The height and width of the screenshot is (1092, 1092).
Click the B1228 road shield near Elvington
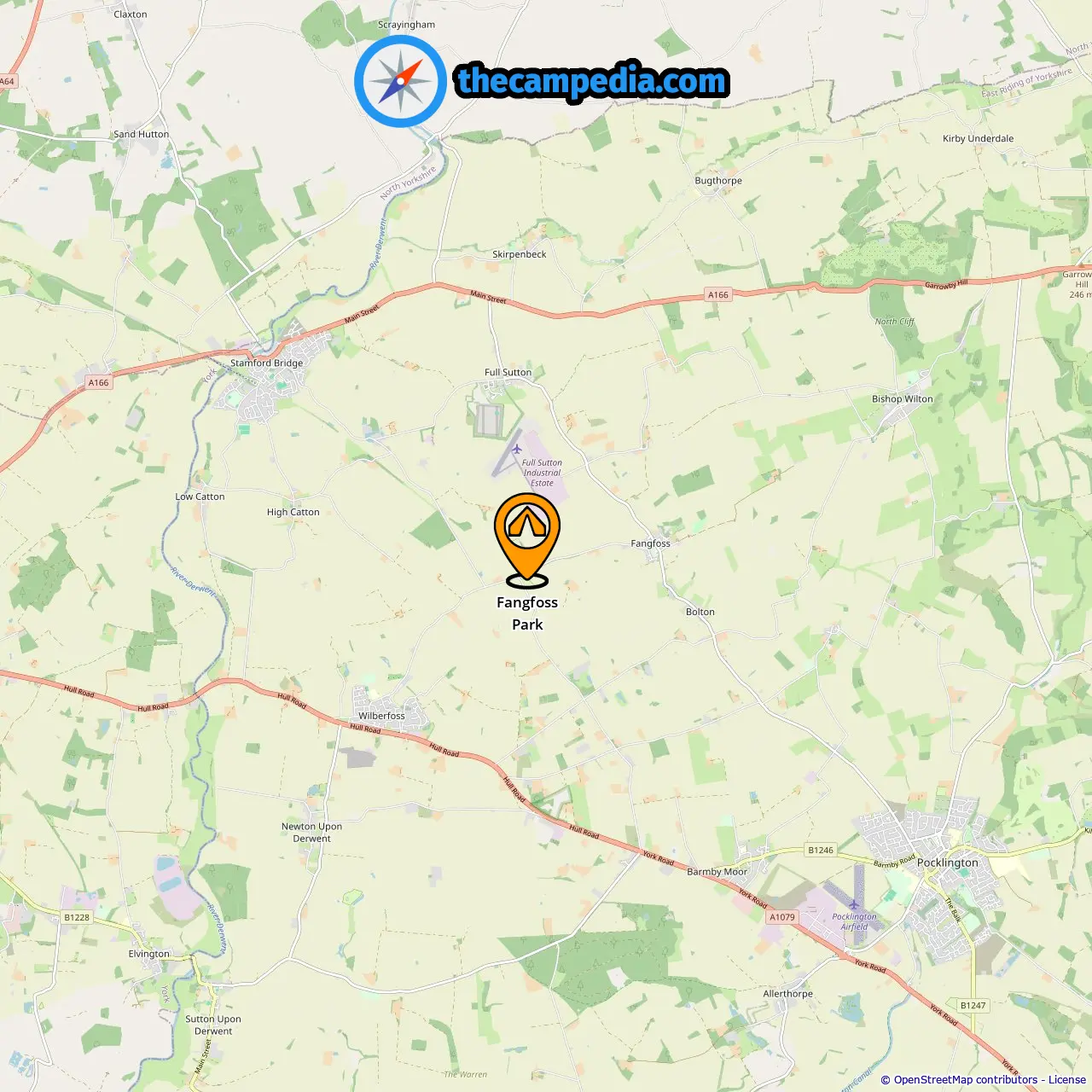77,917
